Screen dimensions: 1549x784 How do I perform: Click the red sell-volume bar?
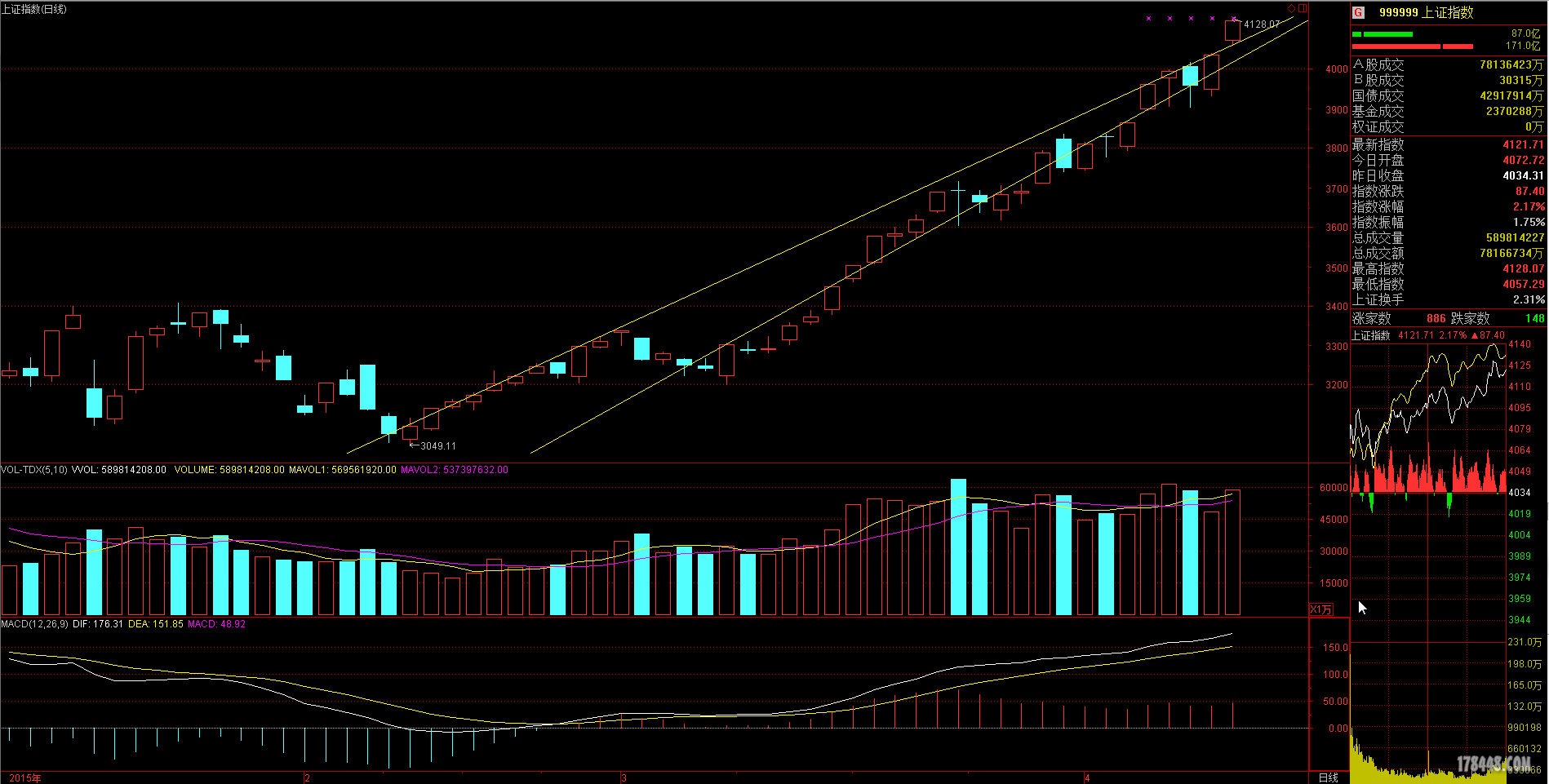tap(1412, 47)
